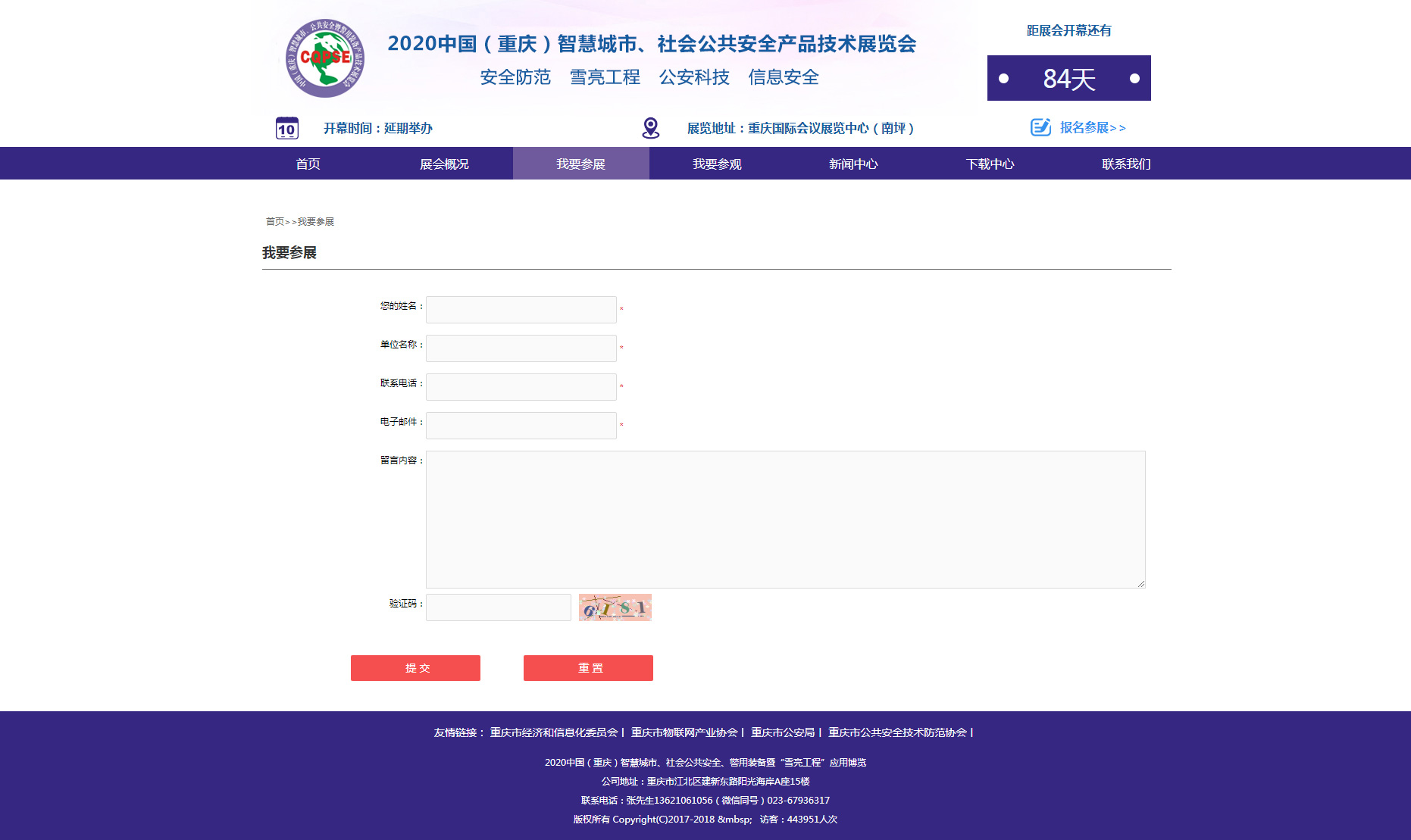Select the 我要参展 navigation tab
This screenshot has height=840, width=1411.
click(x=580, y=164)
